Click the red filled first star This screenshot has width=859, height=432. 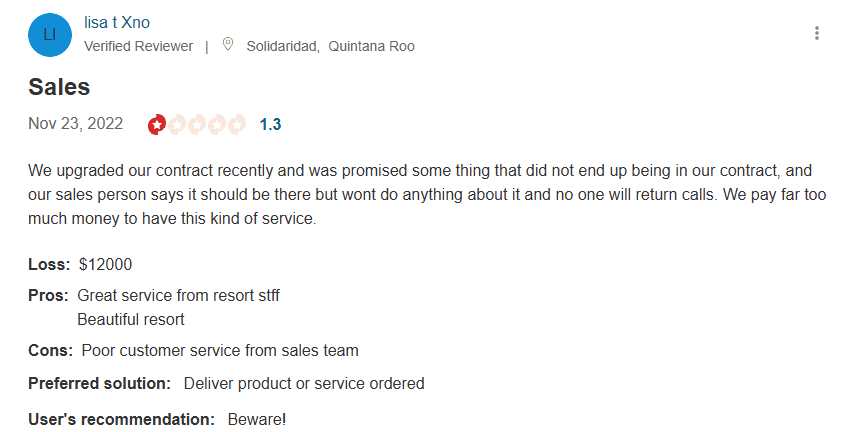tap(157, 125)
